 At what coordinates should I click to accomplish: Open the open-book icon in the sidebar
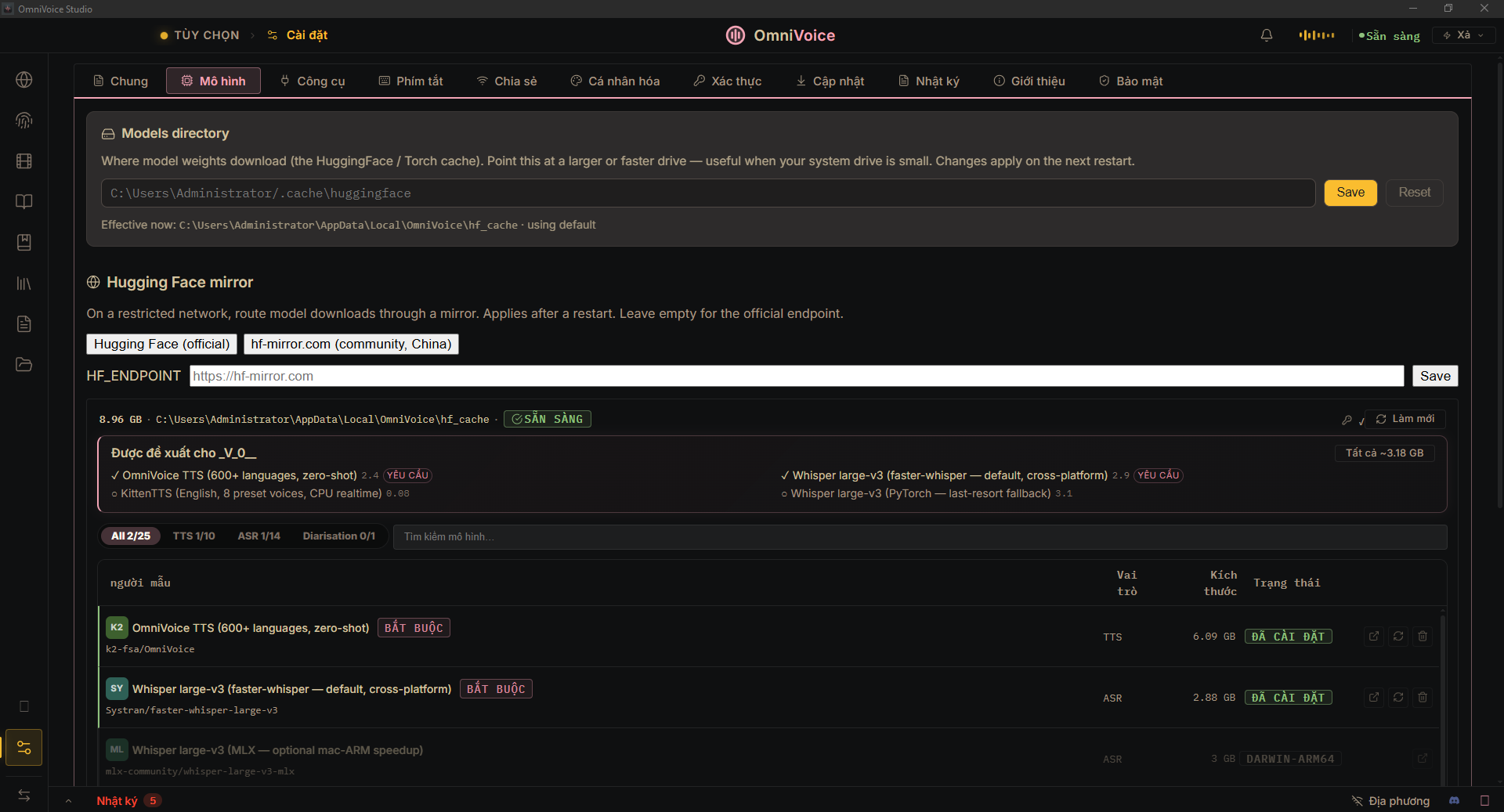coord(24,202)
